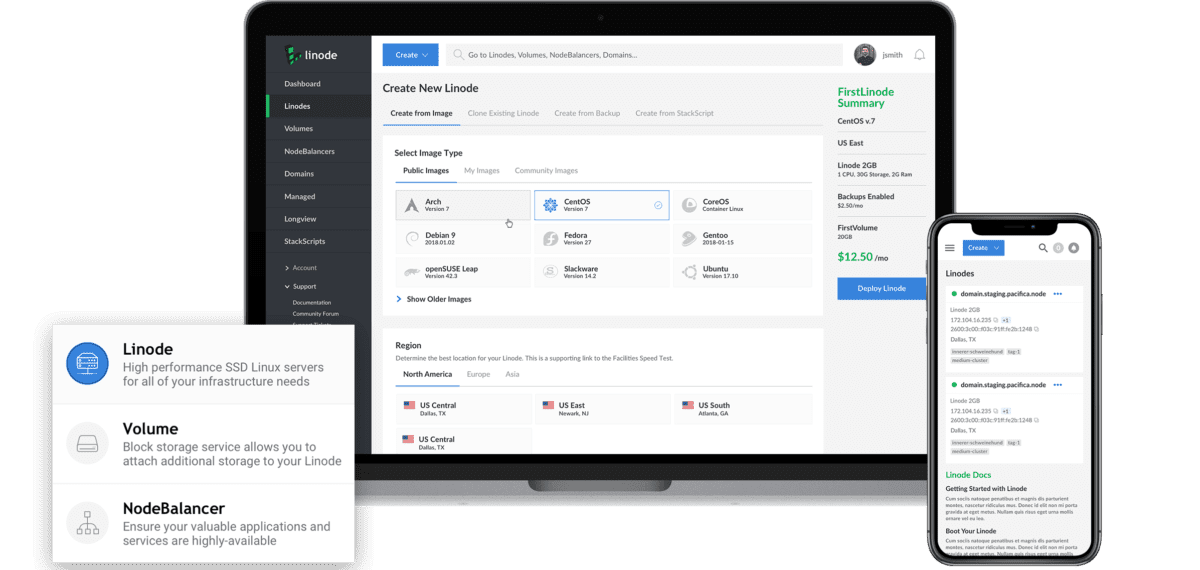Switch to Create from Backup tab
Image resolution: width=1200 pixels, height=570 pixels.
click(587, 113)
